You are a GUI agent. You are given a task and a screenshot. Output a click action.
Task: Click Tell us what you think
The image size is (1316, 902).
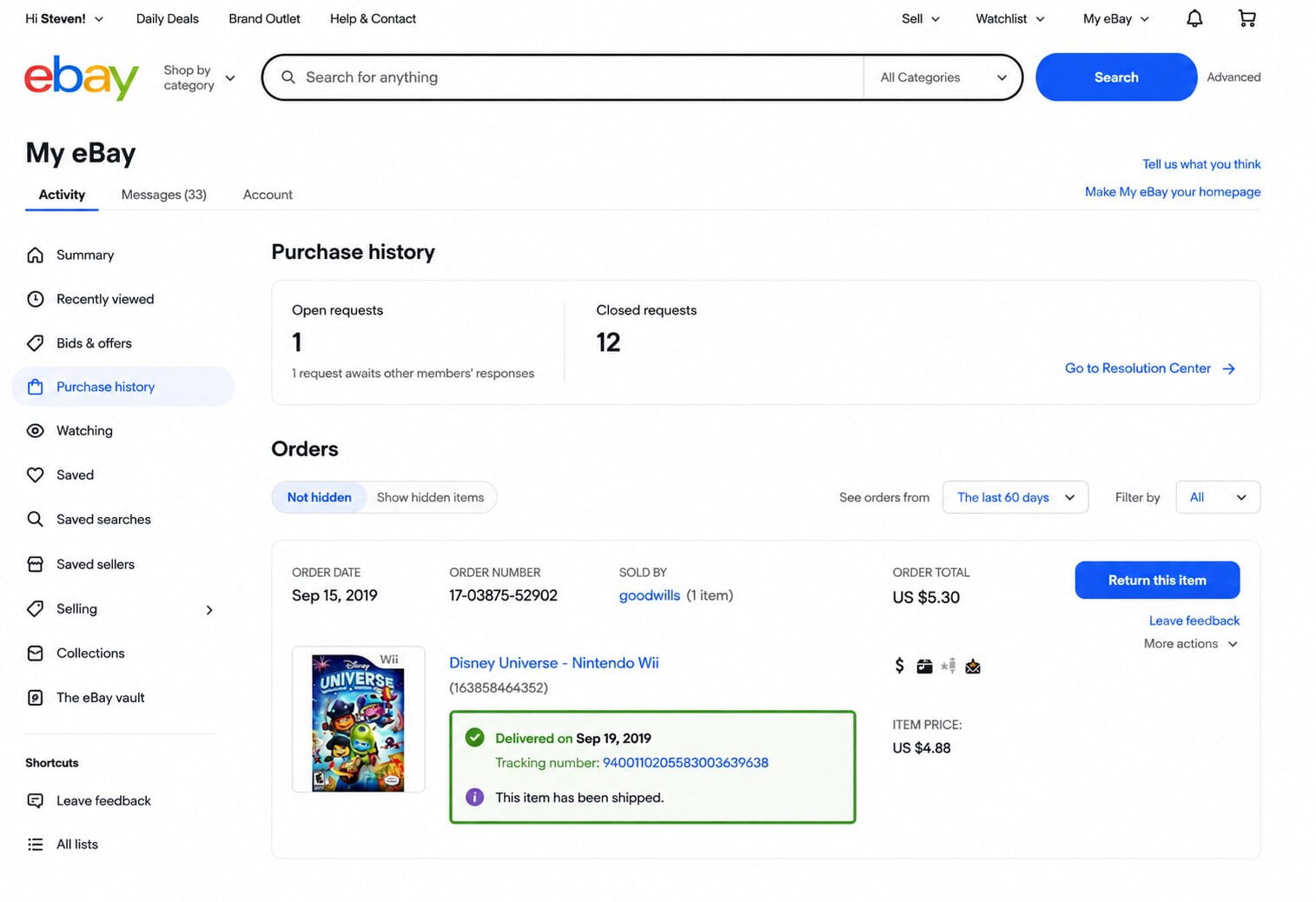tap(1201, 164)
